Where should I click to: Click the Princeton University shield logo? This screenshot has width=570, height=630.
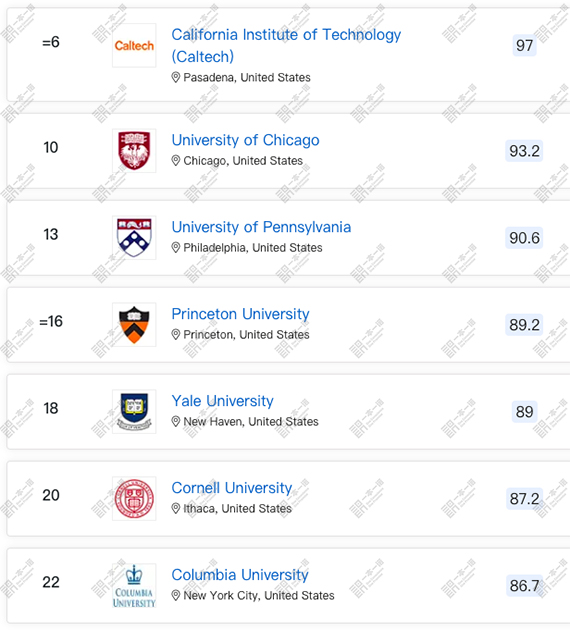tap(134, 325)
